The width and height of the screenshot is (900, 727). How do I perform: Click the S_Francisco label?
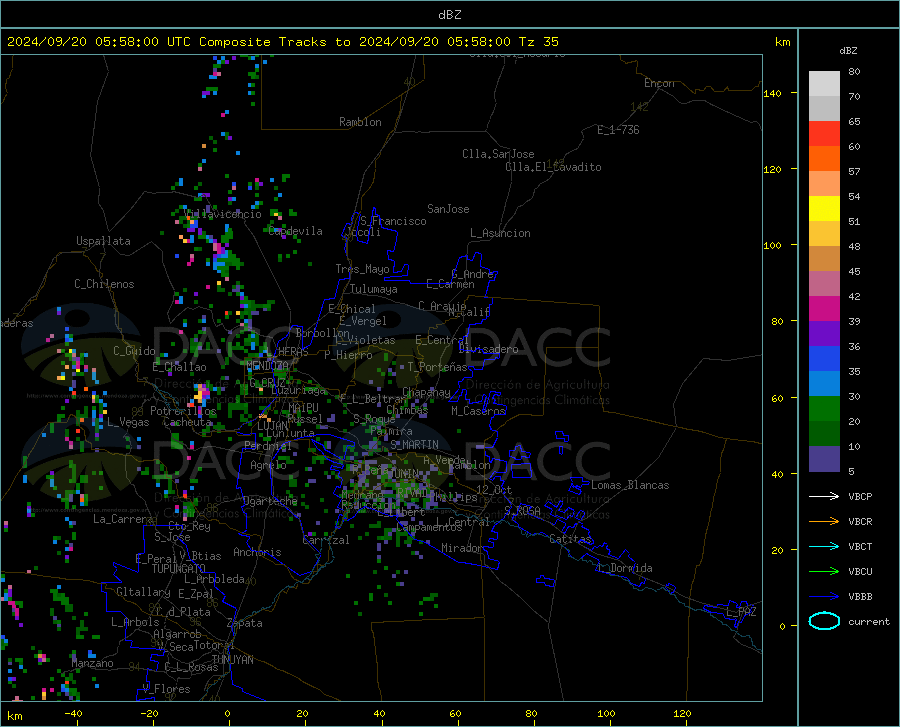pos(393,221)
